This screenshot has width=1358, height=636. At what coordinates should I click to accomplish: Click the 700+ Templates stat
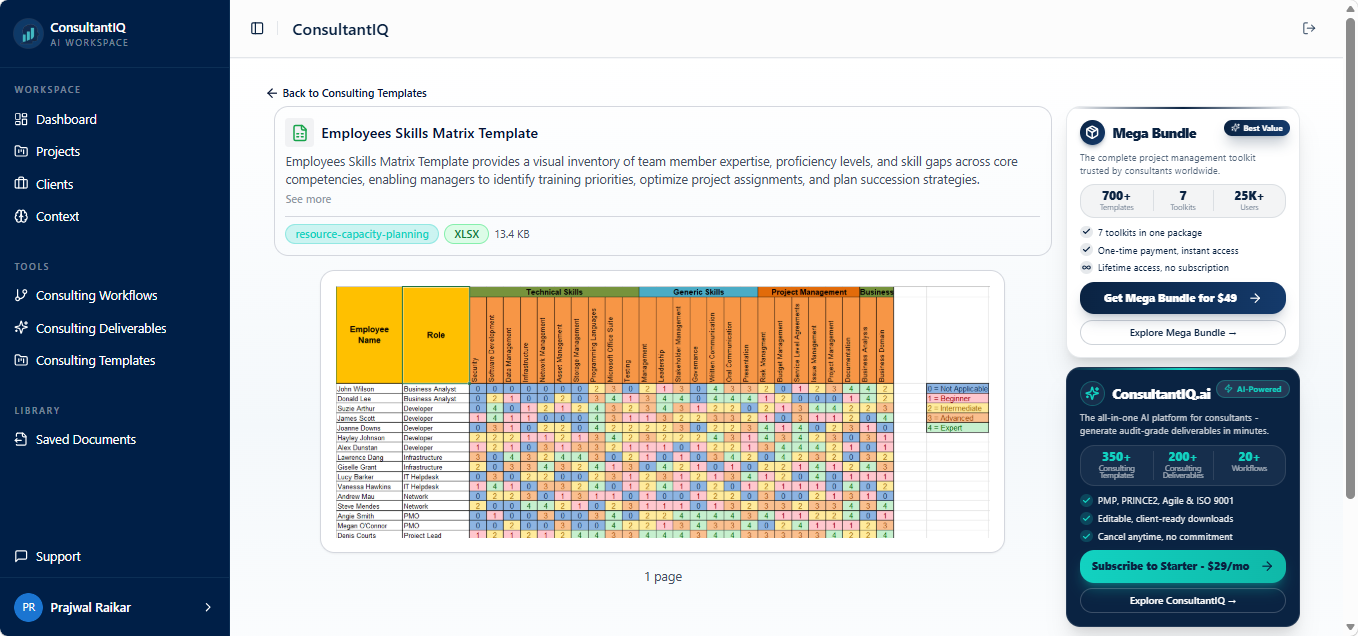1117,200
